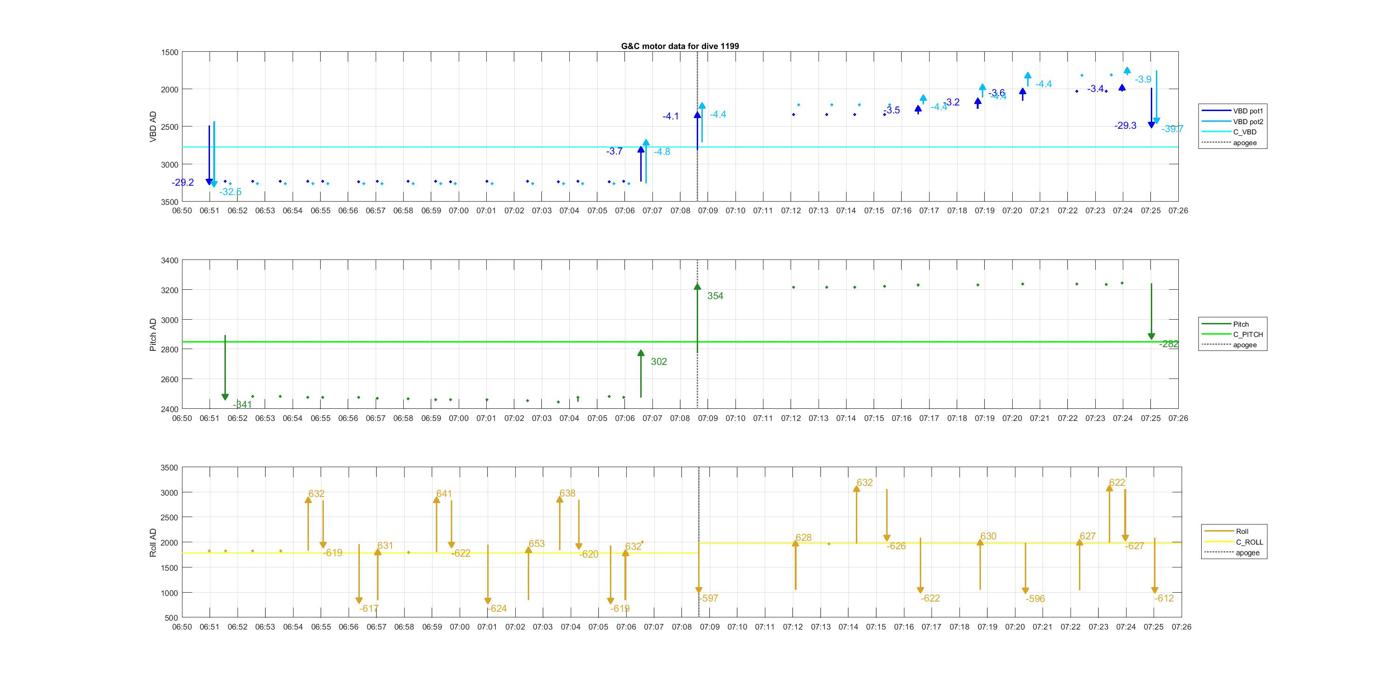
Task: Click the '-626' roll data label
Action: pos(896,546)
